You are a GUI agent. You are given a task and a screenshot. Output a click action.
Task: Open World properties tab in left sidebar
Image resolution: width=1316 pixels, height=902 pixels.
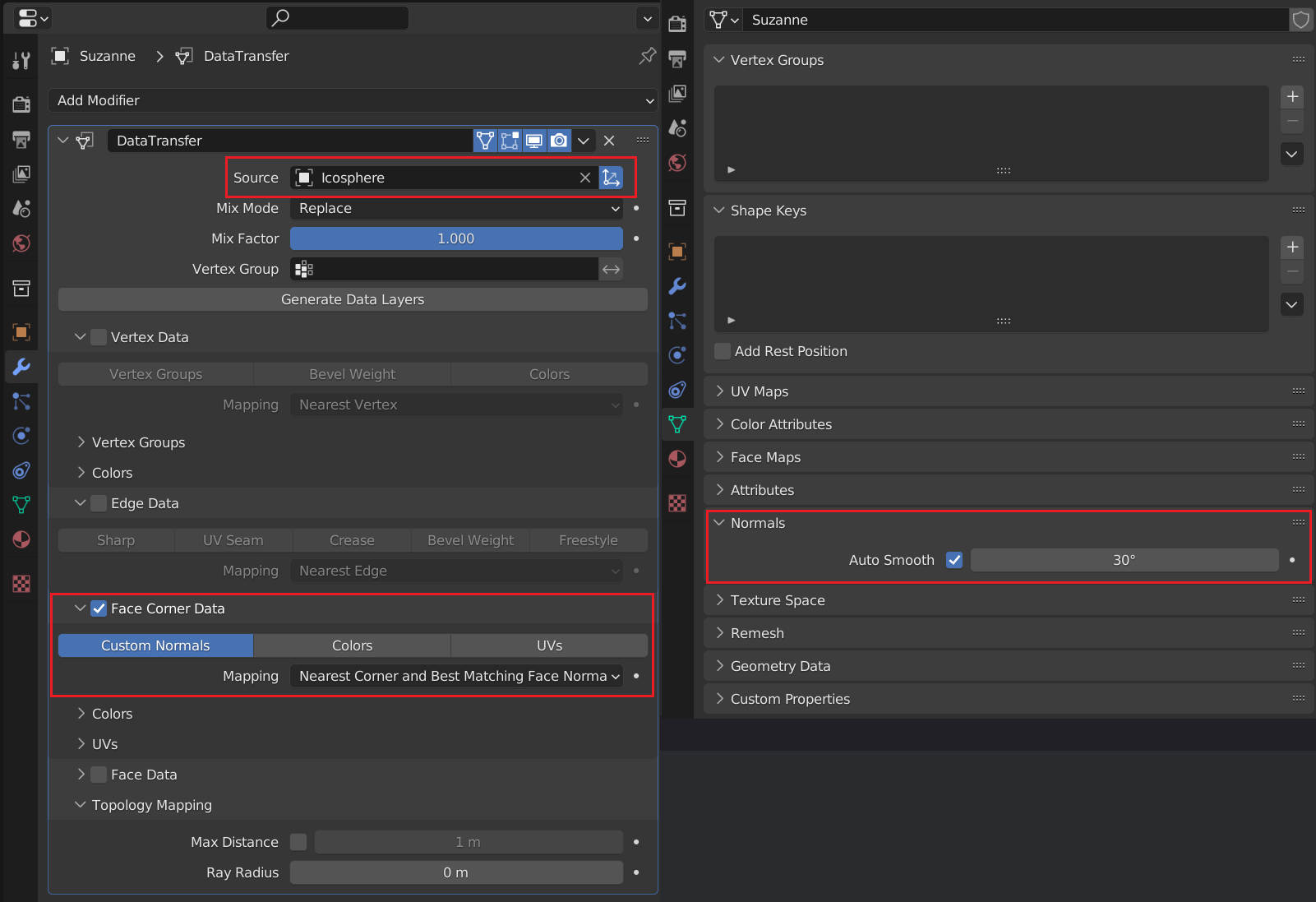coord(21,243)
